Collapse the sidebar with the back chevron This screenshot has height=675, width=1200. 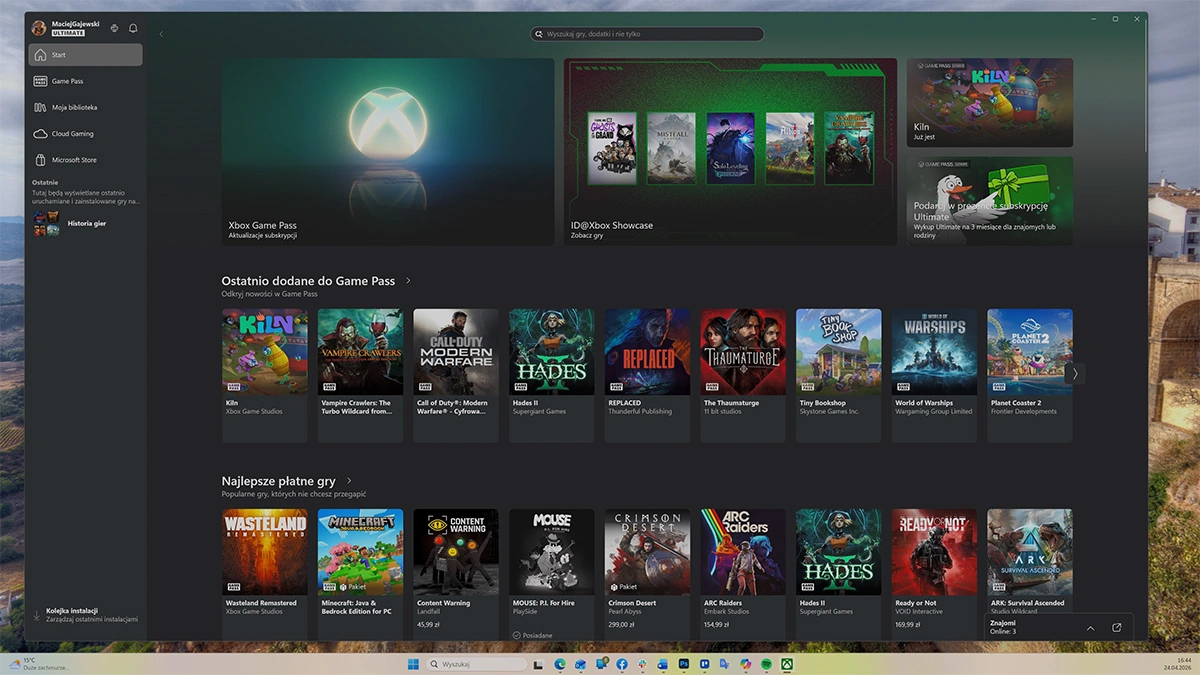click(161, 33)
